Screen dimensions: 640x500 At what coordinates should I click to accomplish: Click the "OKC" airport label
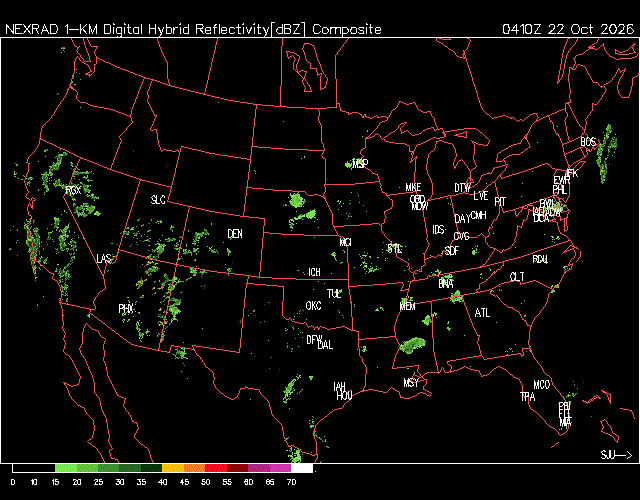pos(313,306)
